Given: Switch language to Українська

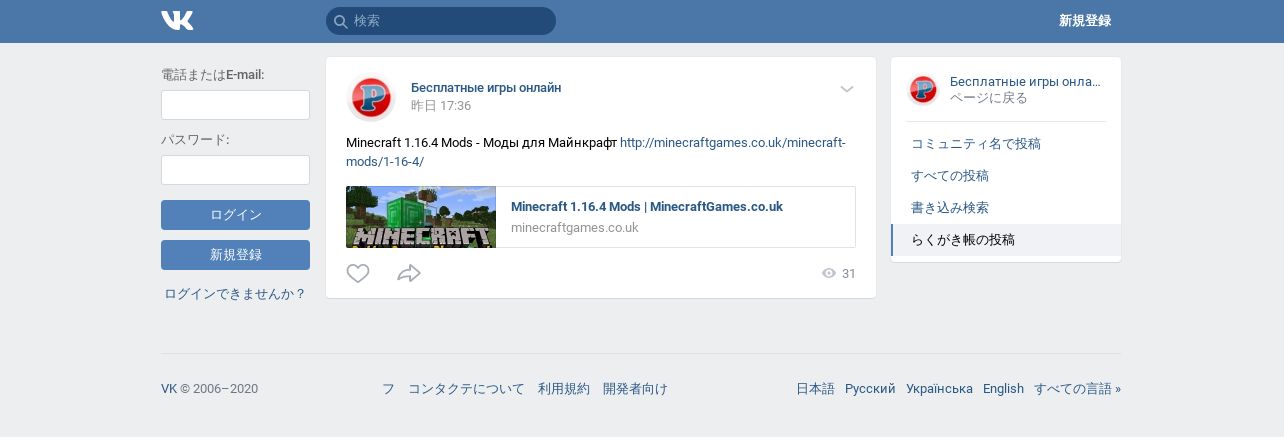Looking at the screenshot, I should [939, 389].
